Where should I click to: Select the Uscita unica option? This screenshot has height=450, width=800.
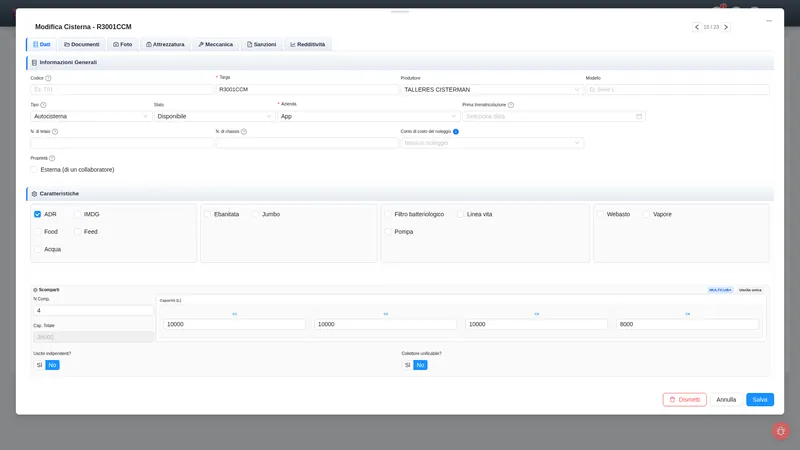(x=750, y=290)
